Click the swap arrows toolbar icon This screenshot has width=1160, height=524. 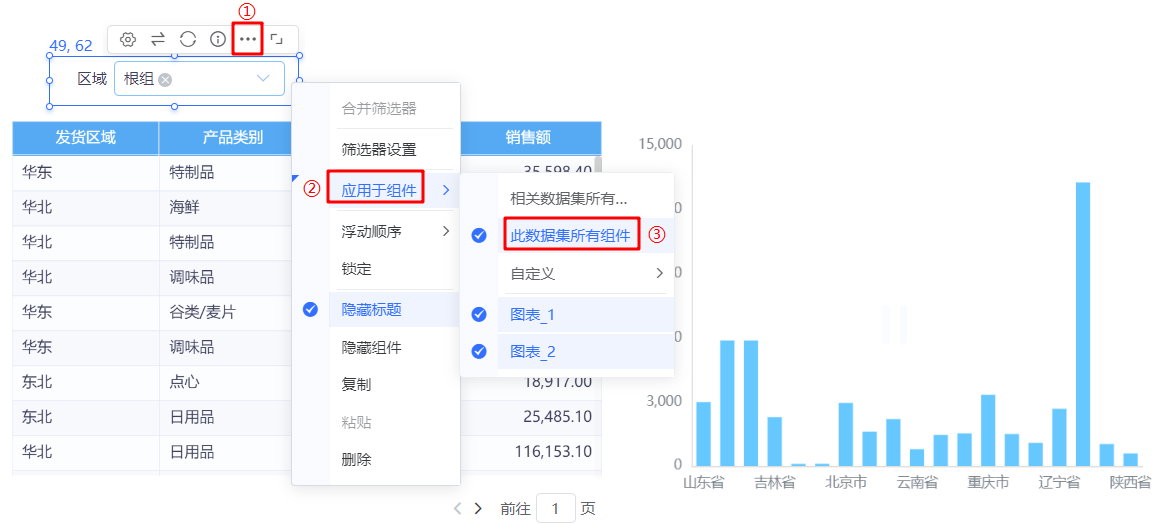[x=158, y=39]
